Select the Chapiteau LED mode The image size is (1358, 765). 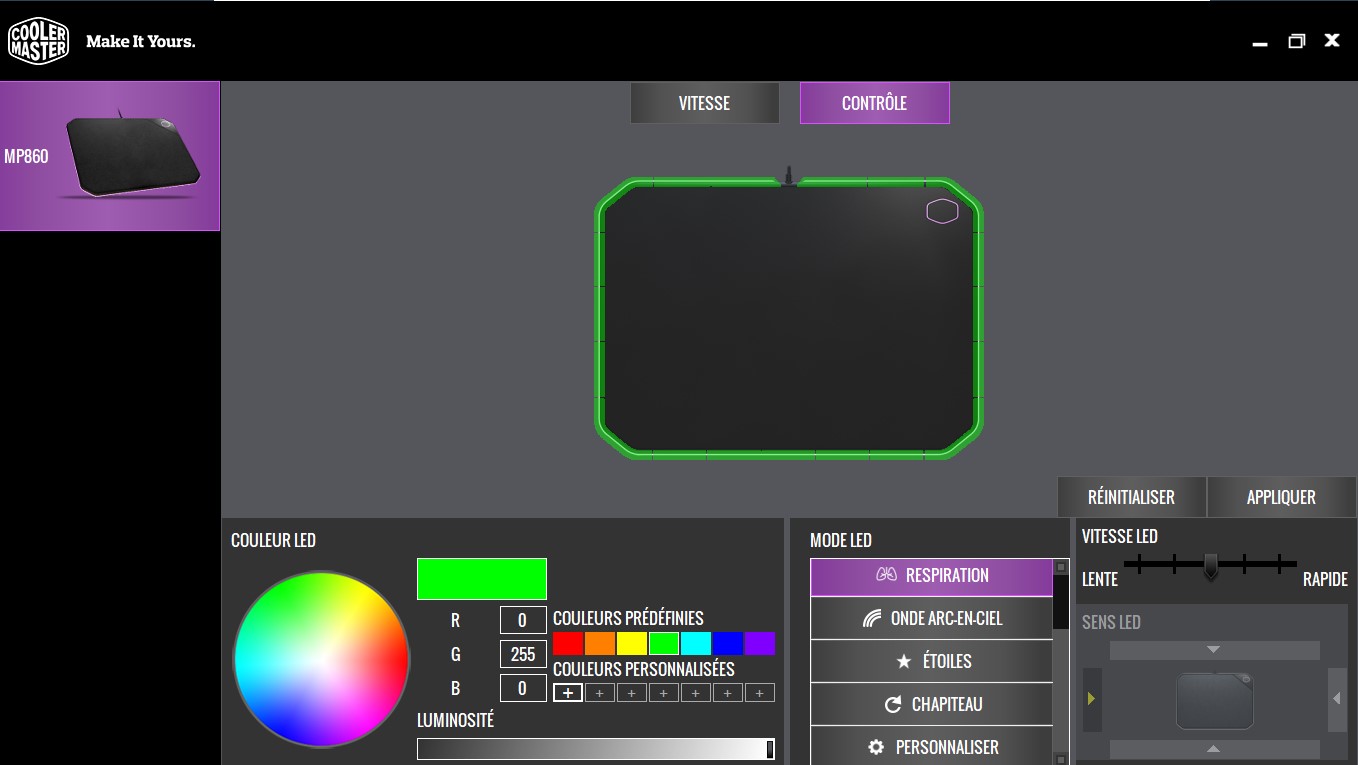point(931,705)
